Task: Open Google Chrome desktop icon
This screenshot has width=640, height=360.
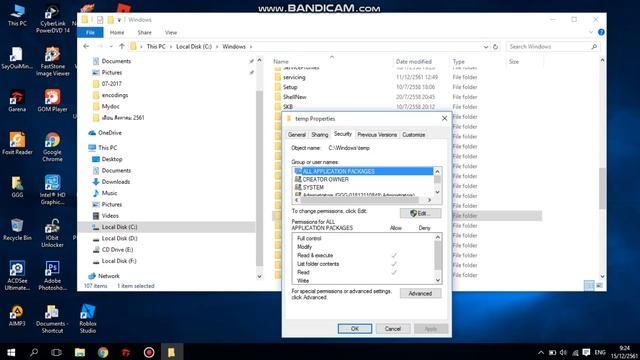Action: click(x=52, y=147)
